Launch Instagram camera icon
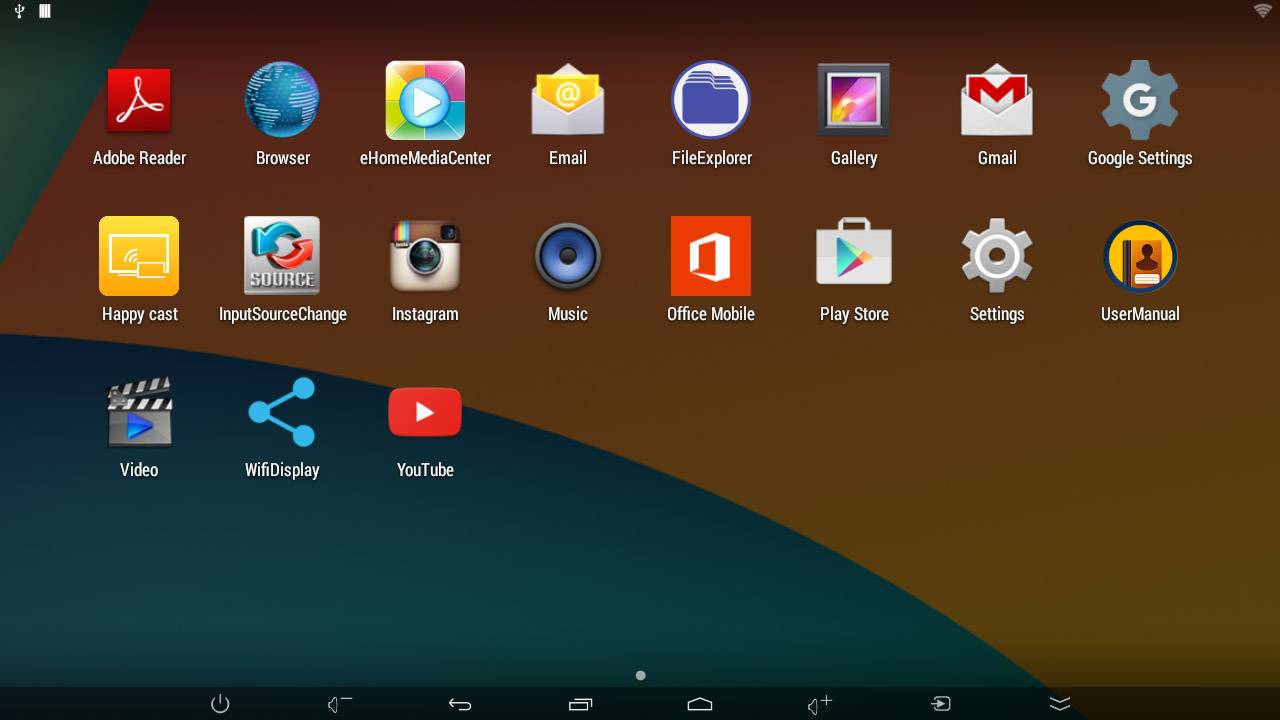This screenshot has width=1280, height=720. 425,257
